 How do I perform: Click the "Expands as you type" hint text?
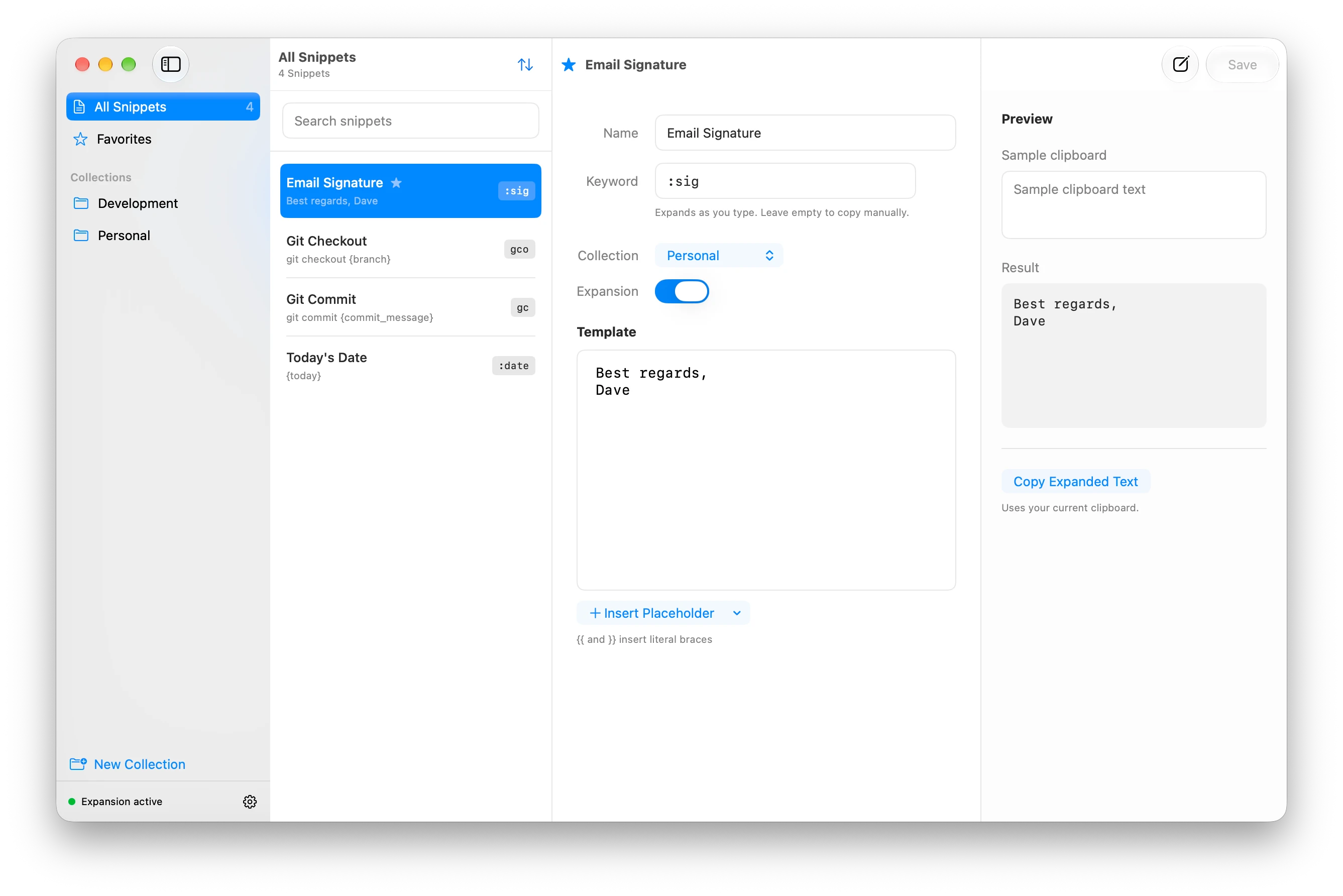coord(781,212)
